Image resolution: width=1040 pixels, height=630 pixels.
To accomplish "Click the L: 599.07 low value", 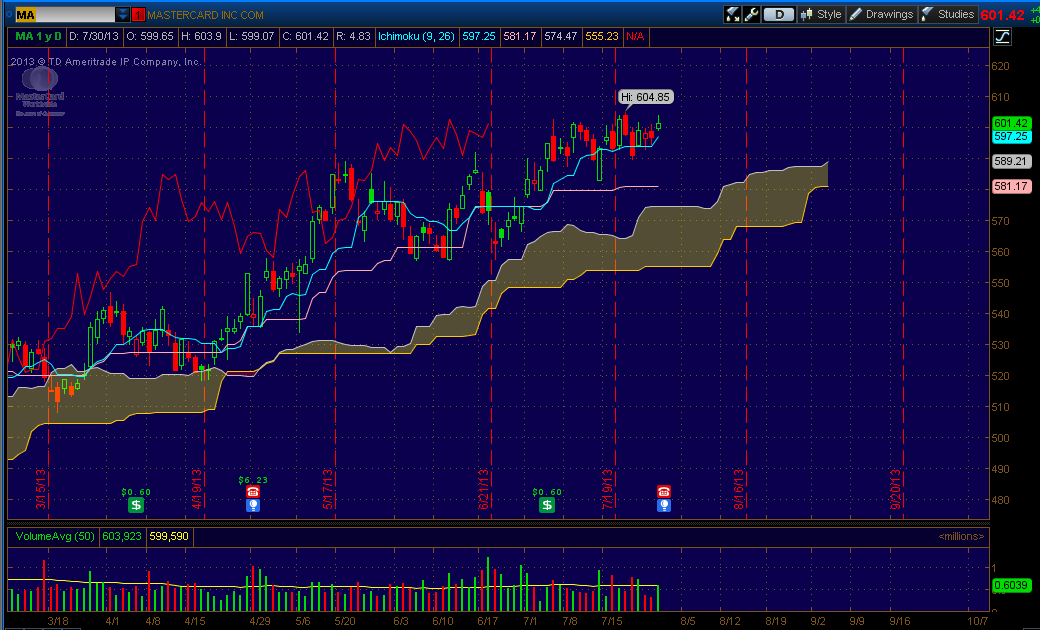I will 251,36.
